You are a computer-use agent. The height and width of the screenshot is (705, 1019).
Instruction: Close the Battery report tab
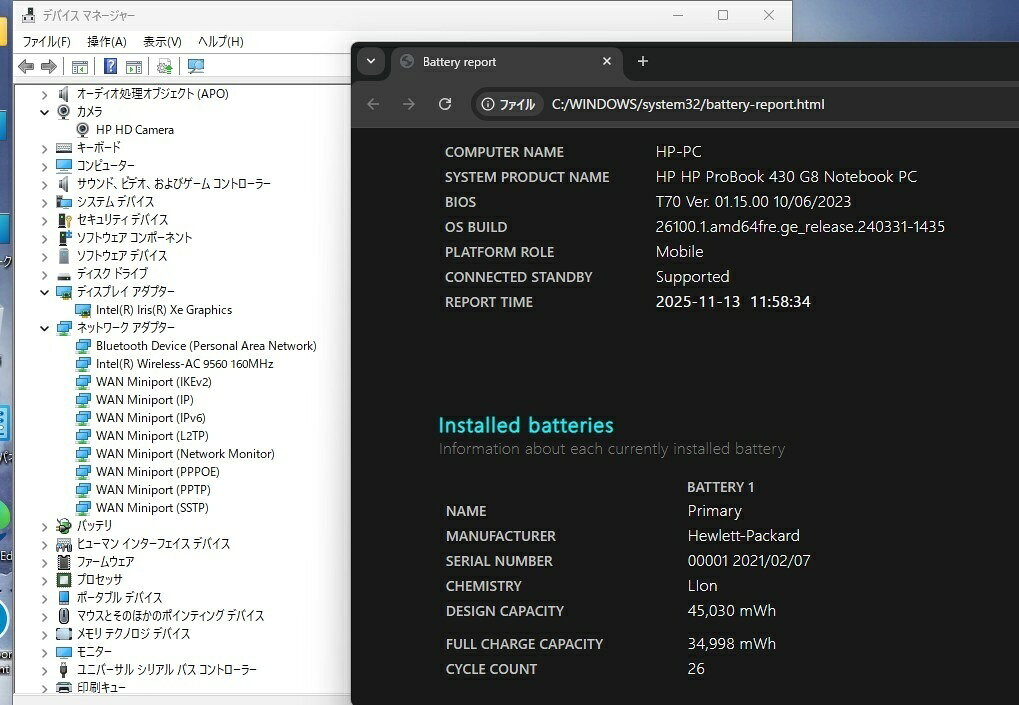pos(607,61)
